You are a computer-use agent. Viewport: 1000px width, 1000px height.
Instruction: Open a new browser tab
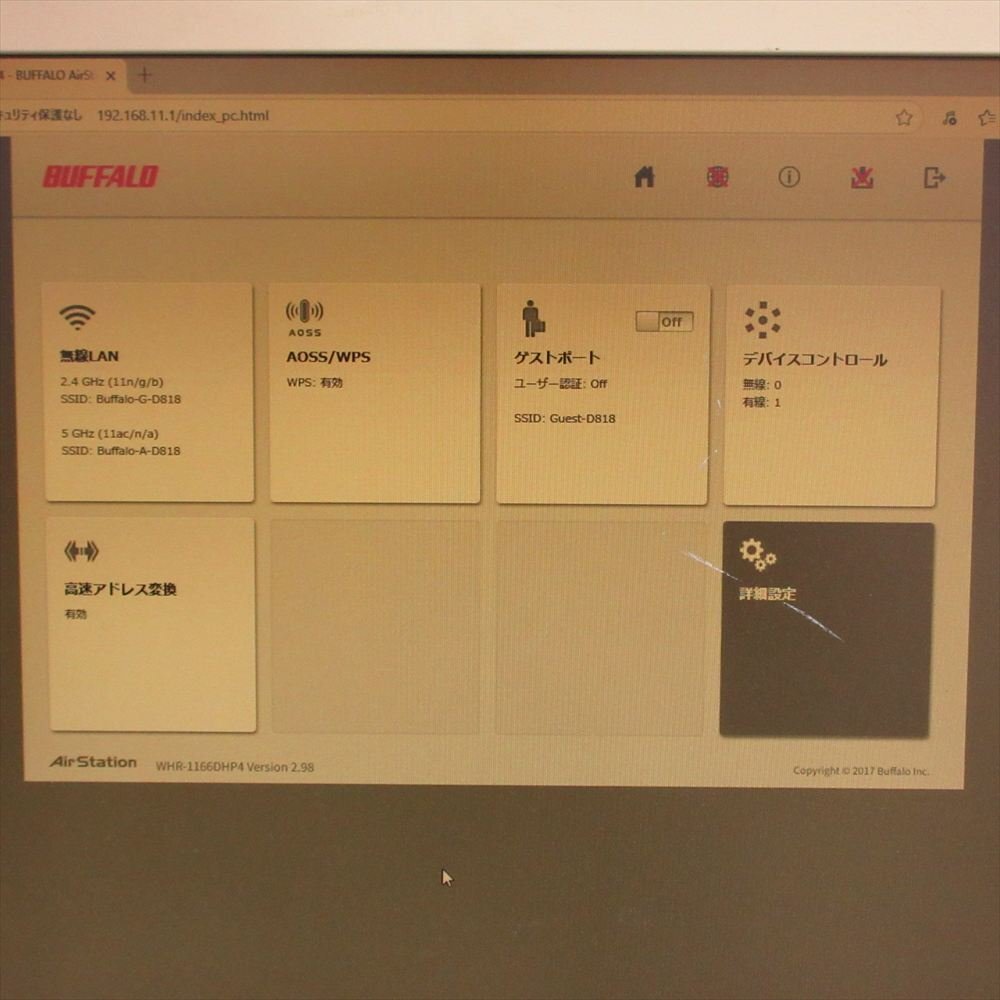145,75
